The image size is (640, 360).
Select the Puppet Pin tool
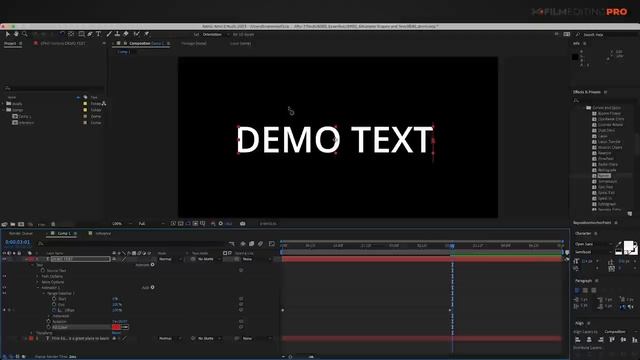coord(147,34)
